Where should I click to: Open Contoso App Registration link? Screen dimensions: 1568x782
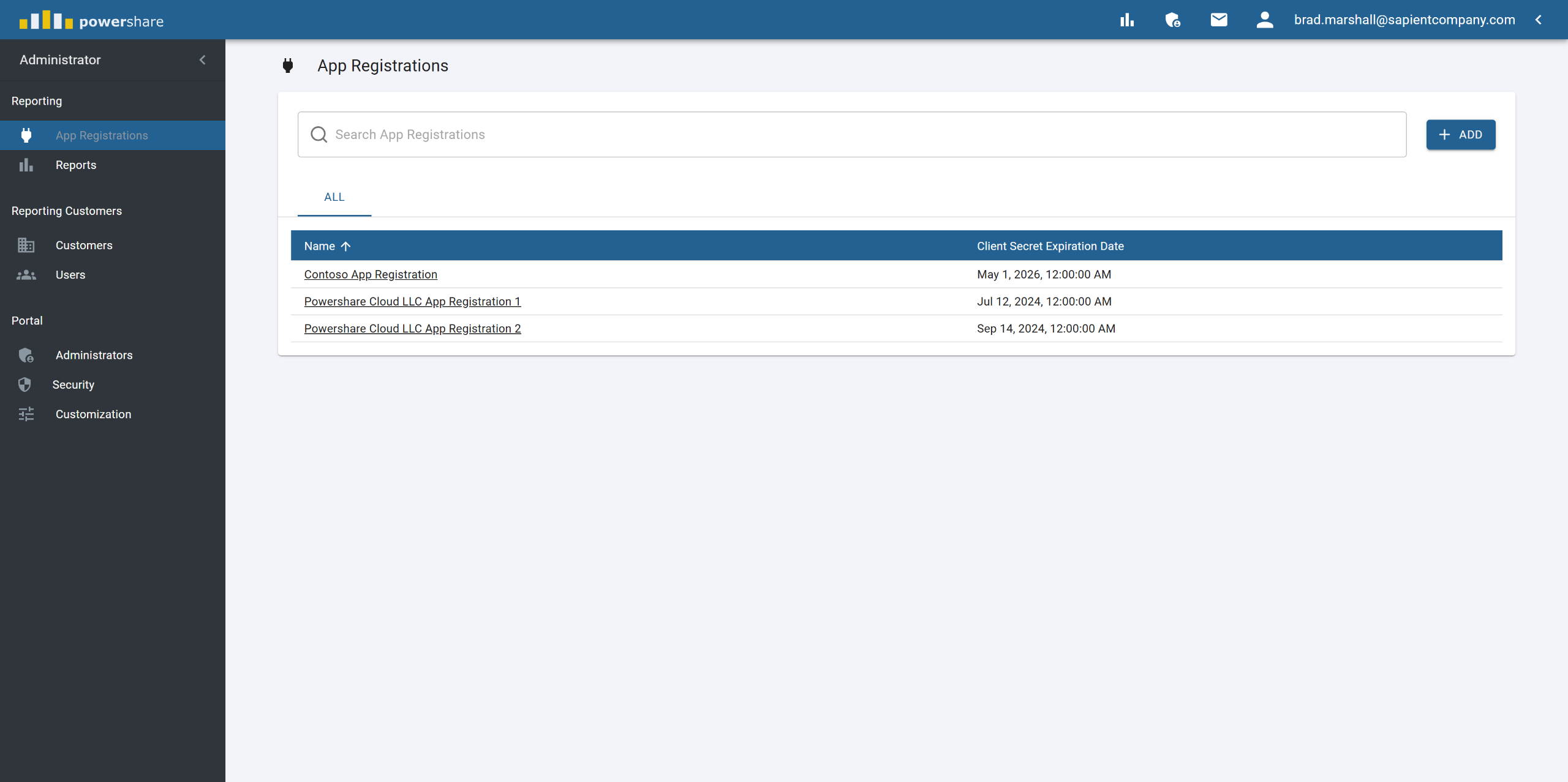click(371, 274)
